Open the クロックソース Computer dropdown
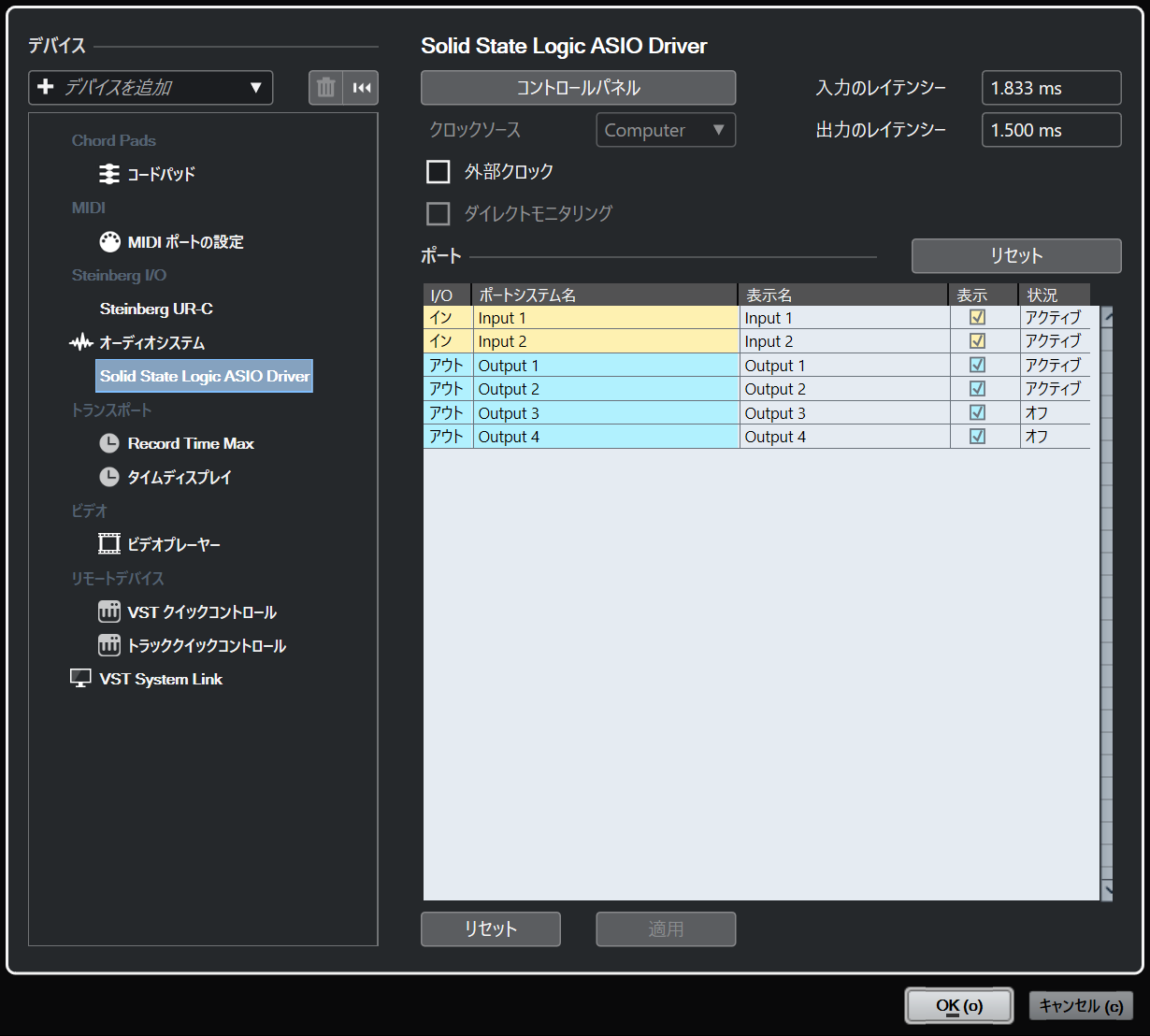This screenshot has height=1036, width=1150. tap(666, 130)
